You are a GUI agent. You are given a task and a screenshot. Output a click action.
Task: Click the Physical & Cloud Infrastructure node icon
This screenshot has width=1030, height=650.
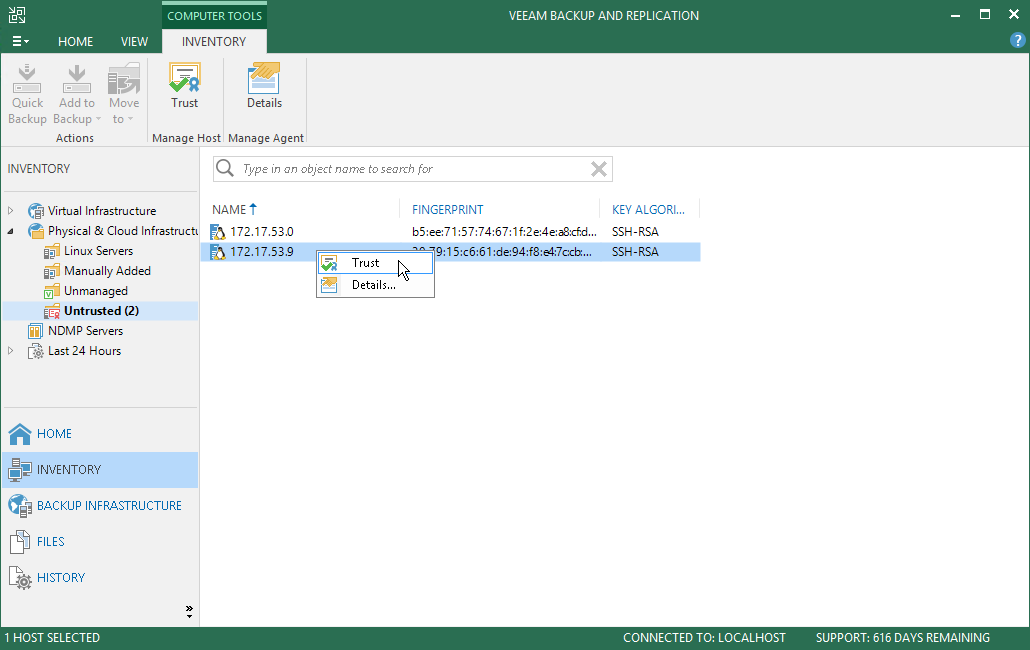point(36,231)
